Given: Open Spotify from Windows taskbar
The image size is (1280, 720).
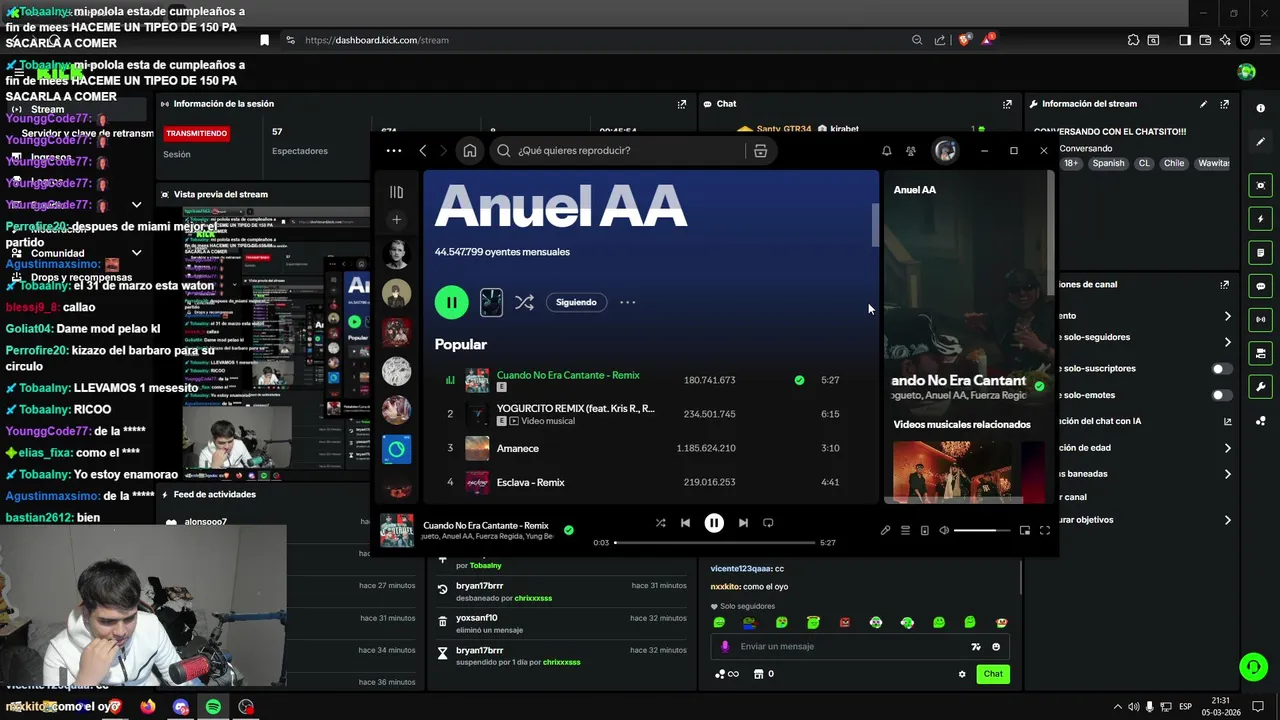Looking at the screenshot, I should pos(213,707).
